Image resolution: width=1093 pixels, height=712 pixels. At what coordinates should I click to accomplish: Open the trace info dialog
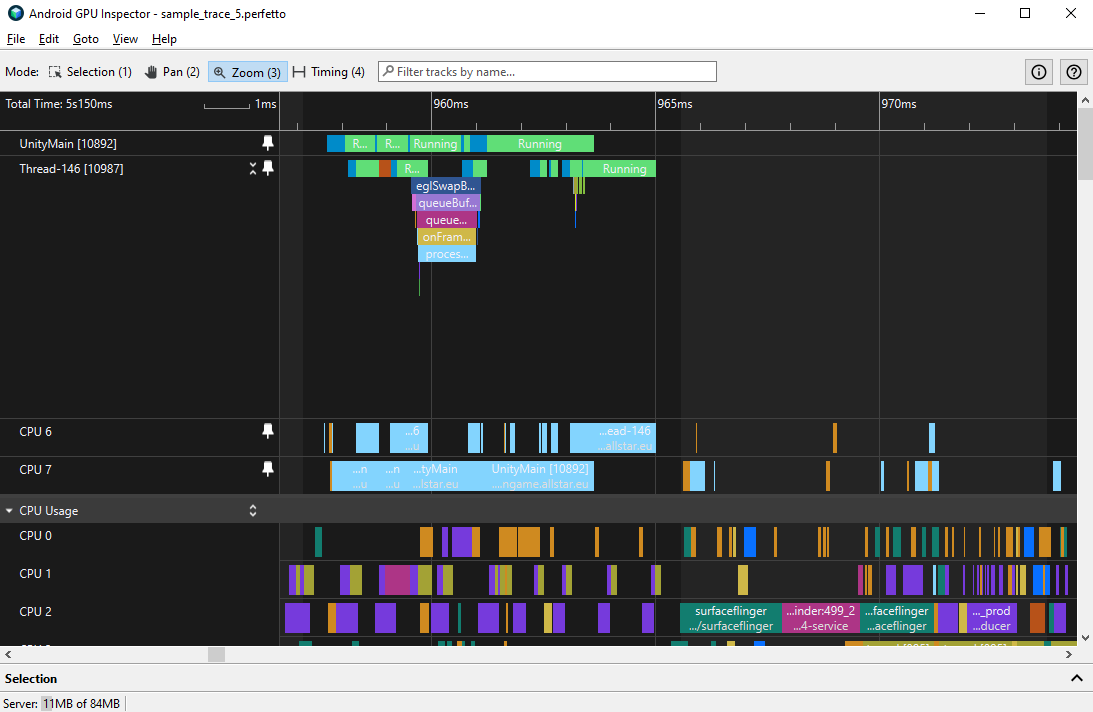coord(1038,71)
